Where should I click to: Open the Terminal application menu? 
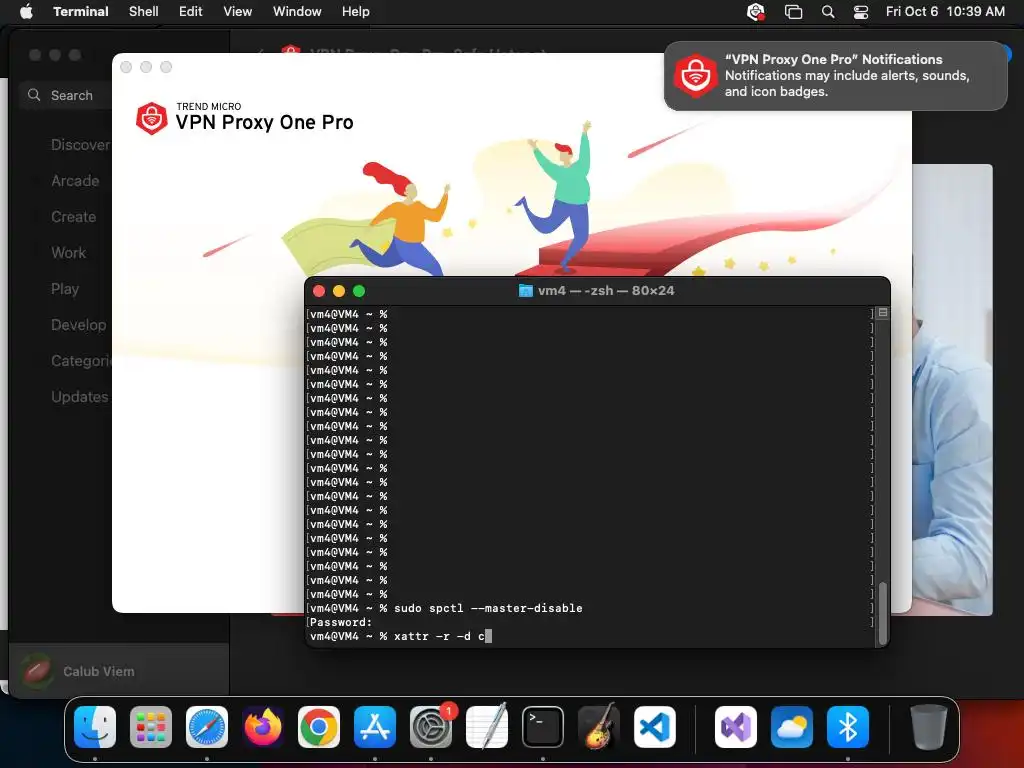pyautogui.click(x=81, y=12)
